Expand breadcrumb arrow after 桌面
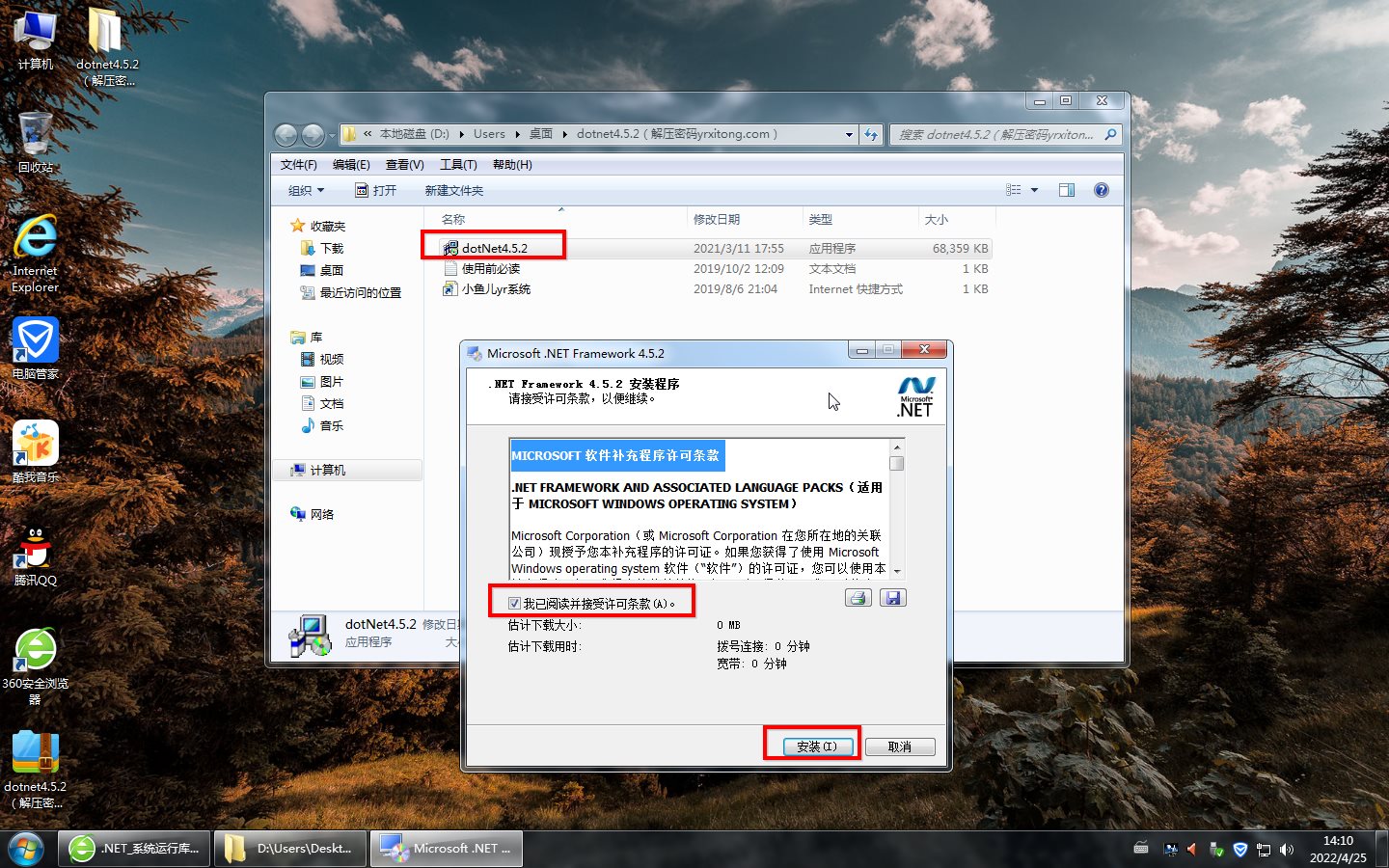The height and width of the screenshot is (868, 1389). pyautogui.click(x=565, y=135)
